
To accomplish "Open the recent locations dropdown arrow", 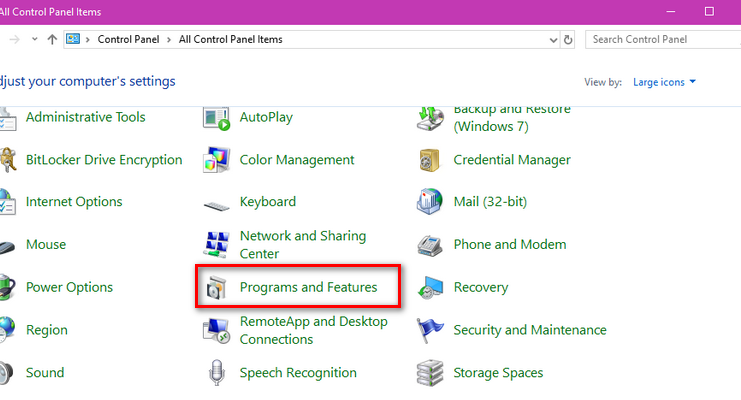I will 34,39.
